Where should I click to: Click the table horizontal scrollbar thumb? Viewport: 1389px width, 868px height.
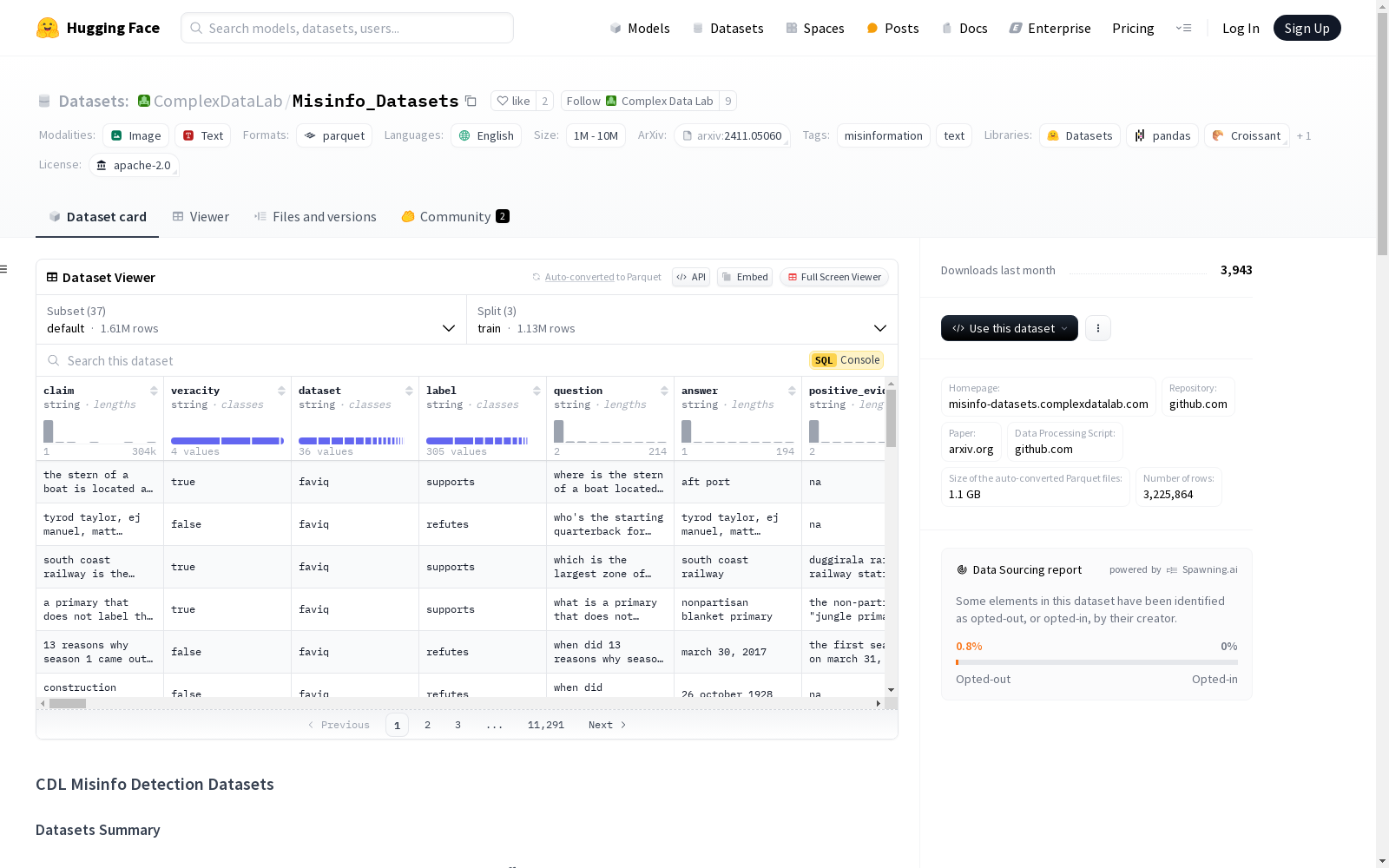(67, 703)
